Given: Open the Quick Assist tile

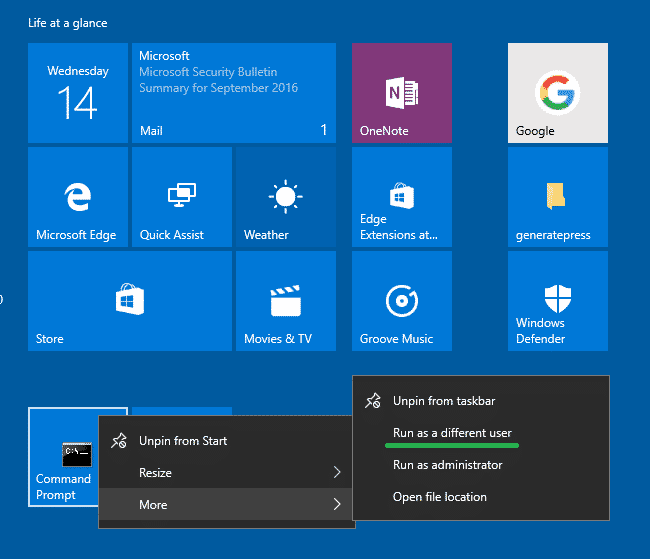Looking at the screenshot, I should [182, 197].
